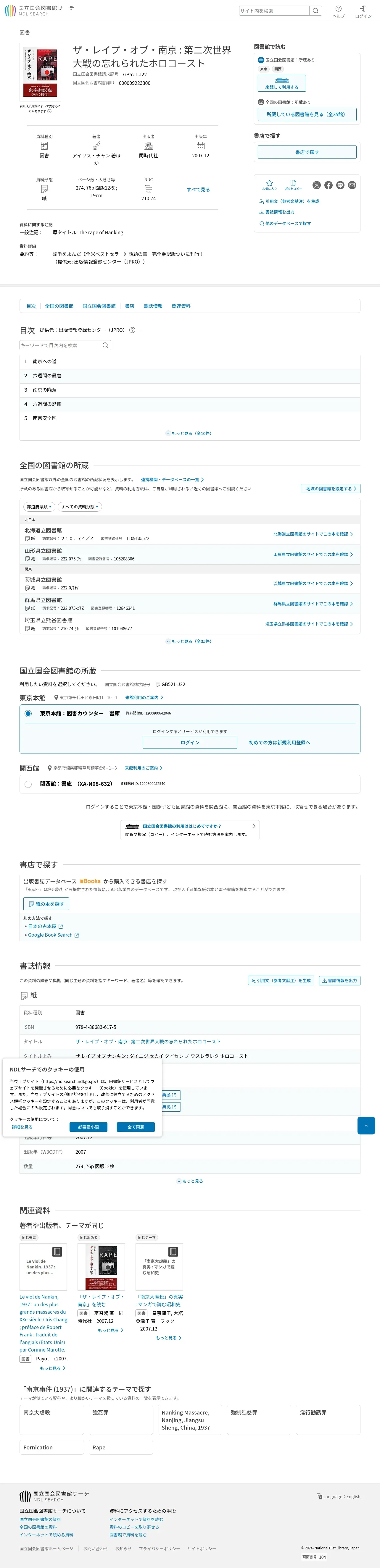Click 連携機関・データベースの一覧 link
Screen dimensions: 380x1568
click(172, 480)
